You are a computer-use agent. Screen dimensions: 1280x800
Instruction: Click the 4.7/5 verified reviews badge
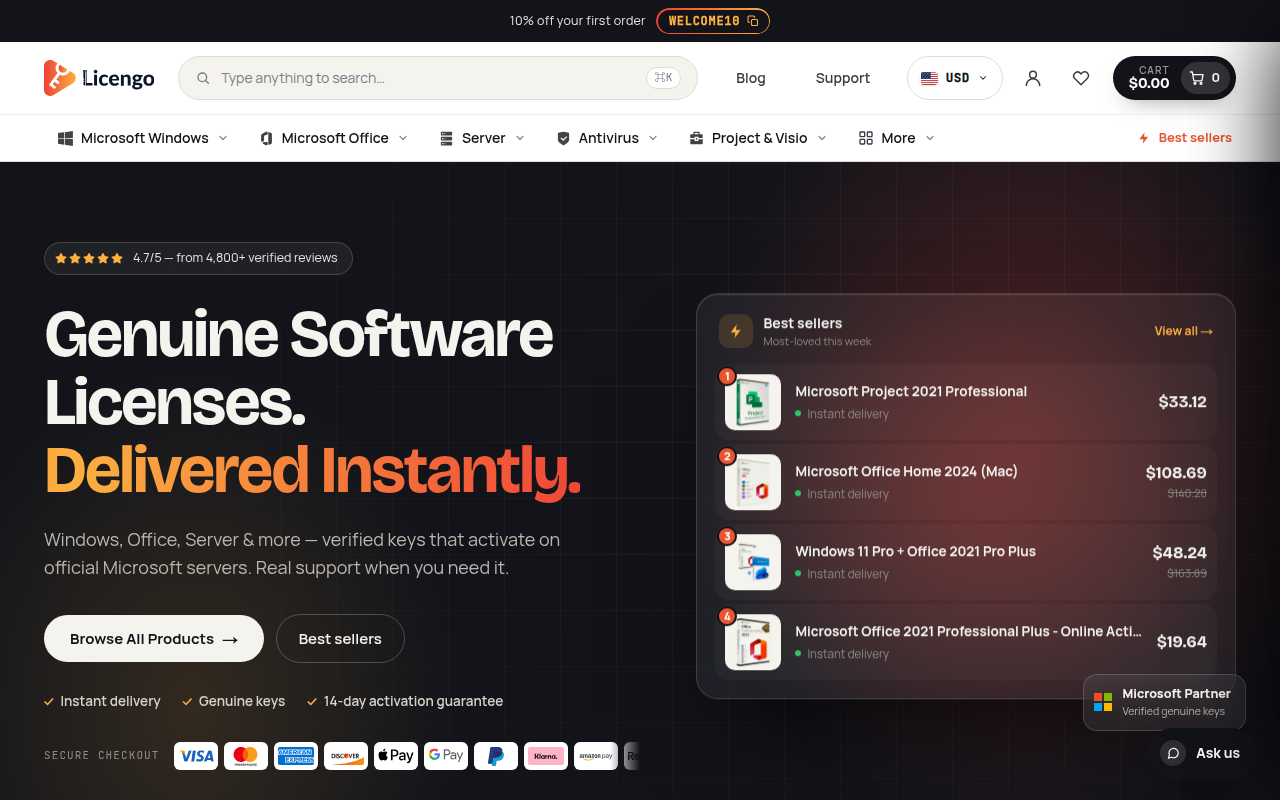[198, 258]
